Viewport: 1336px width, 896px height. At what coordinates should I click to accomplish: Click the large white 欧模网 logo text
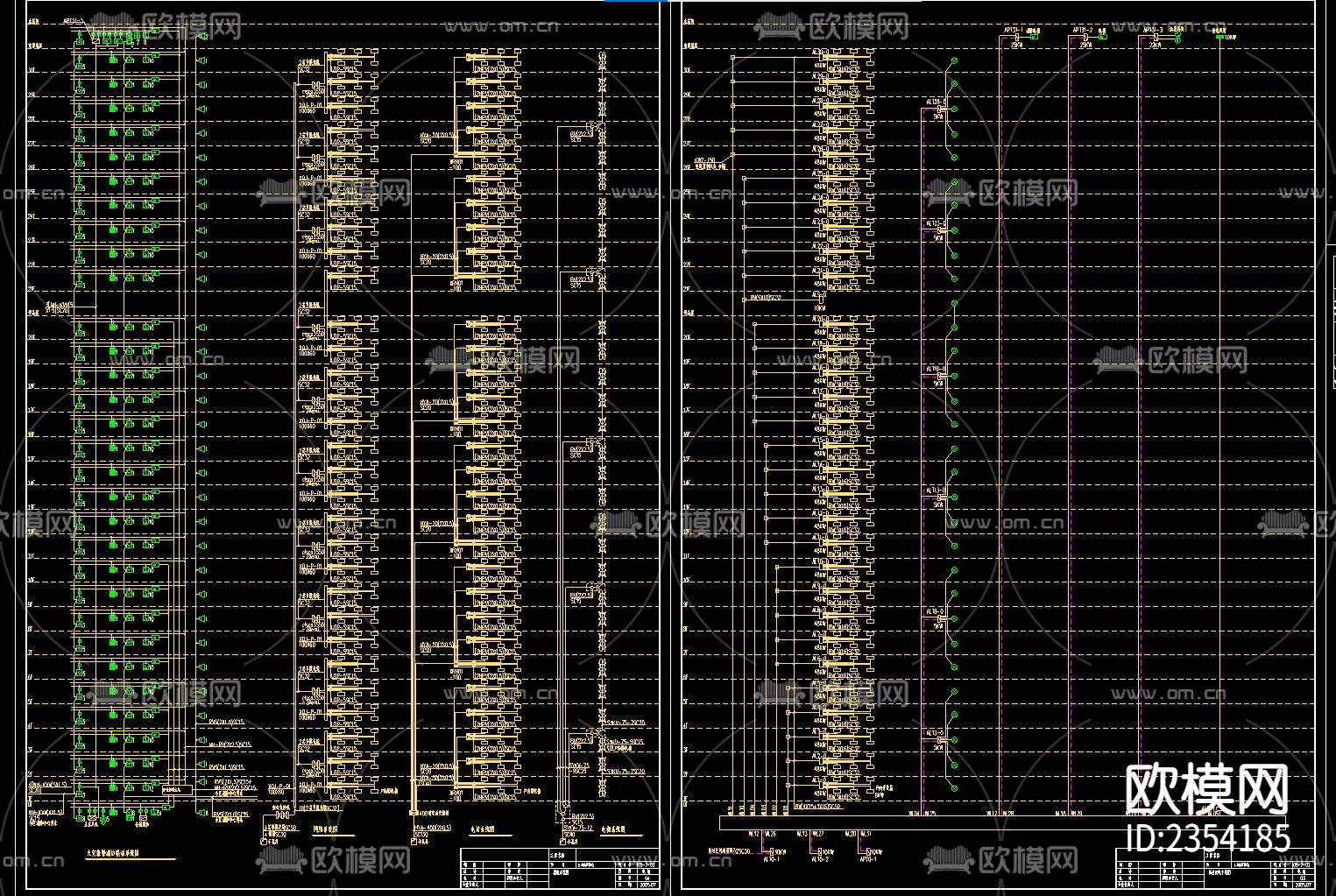(1206, 789)
